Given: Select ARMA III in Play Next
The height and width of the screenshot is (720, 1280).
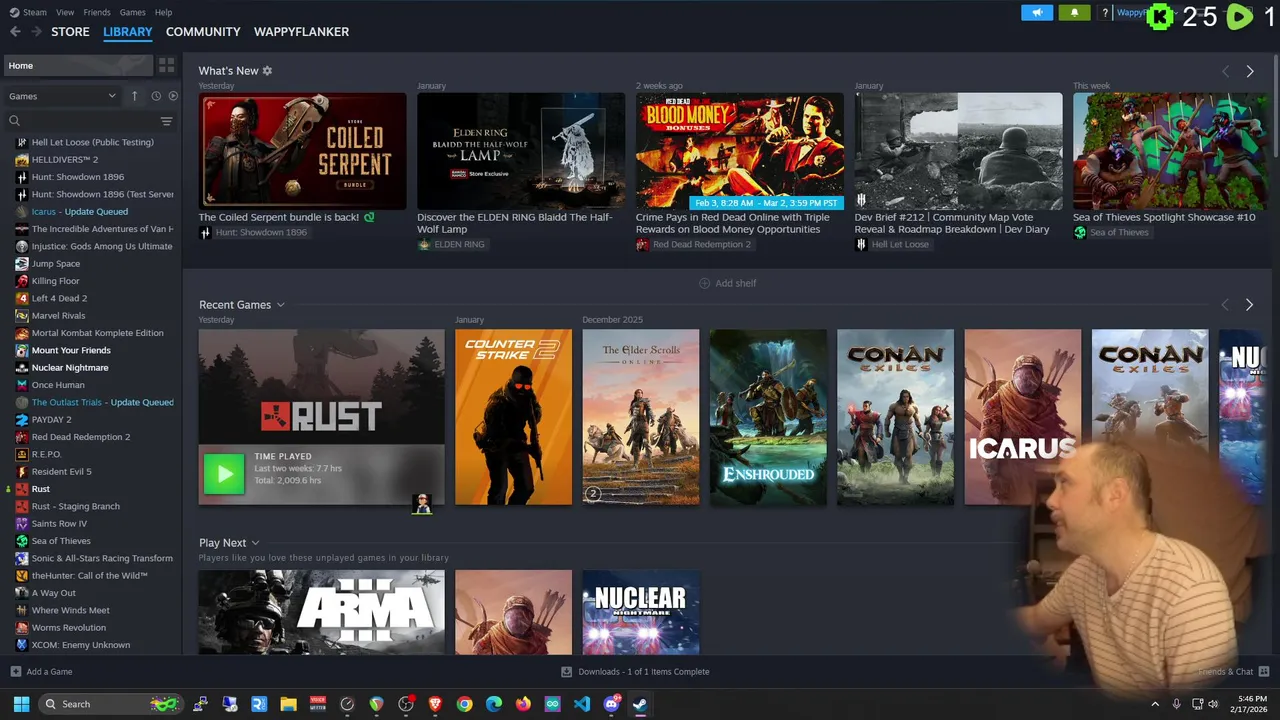Looking at the screenshot, I should pos(321,612).
